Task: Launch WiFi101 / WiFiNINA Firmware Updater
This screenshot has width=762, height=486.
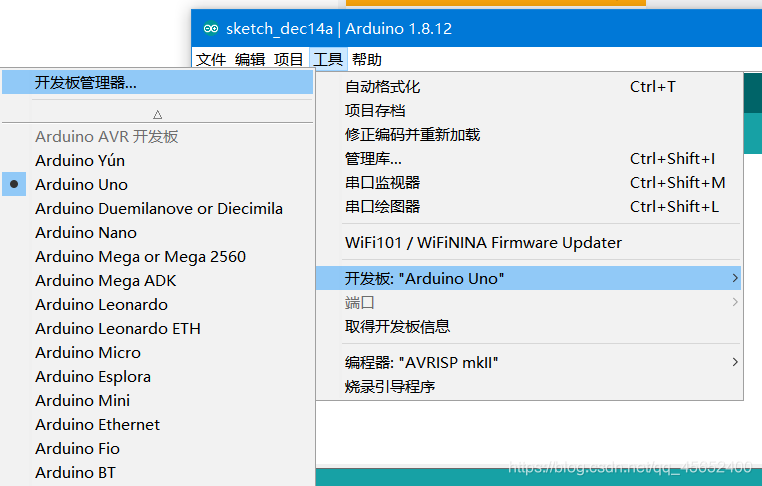Action: (529, 242)
